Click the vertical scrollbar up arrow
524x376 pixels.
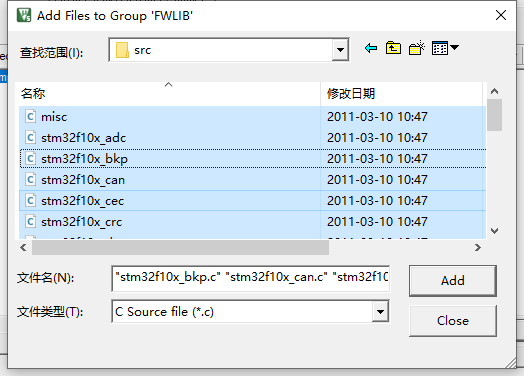coord(495,91)
